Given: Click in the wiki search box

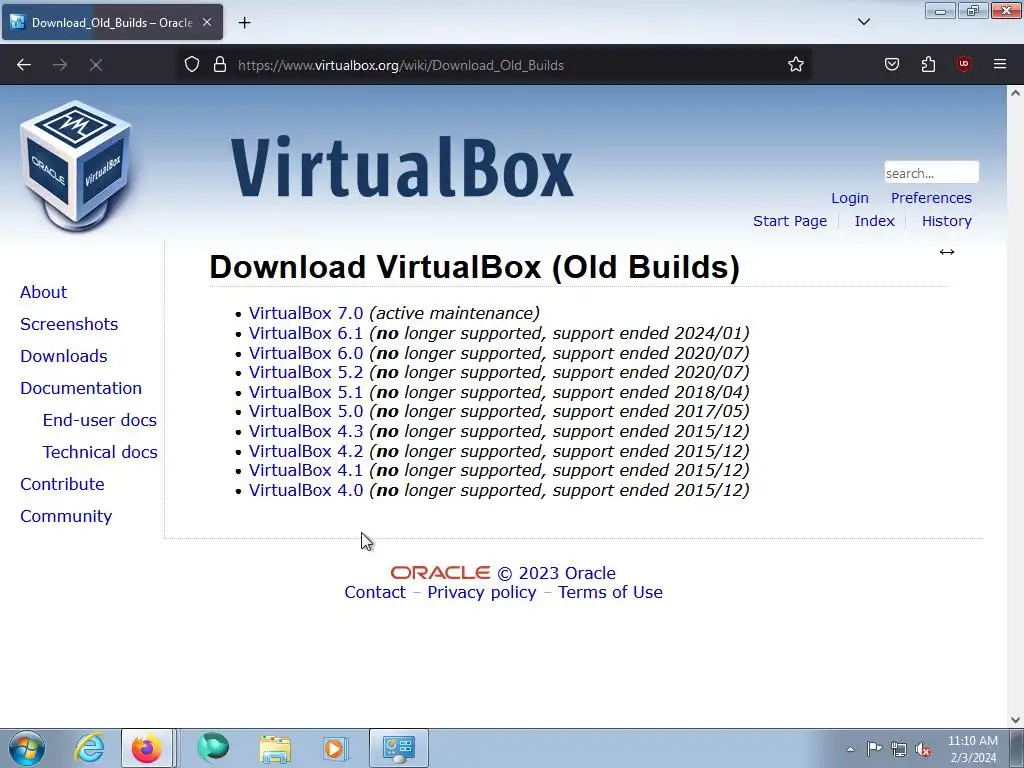Looking at the screenshot, I should 931,173.
